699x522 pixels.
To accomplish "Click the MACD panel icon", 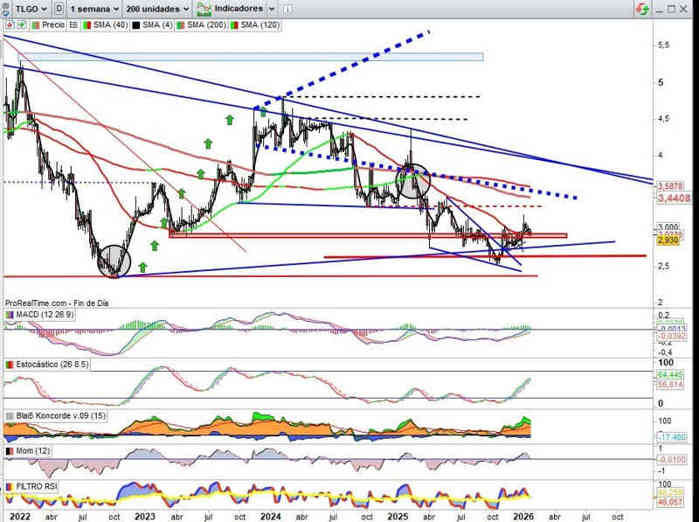I will tap(10, 314).
